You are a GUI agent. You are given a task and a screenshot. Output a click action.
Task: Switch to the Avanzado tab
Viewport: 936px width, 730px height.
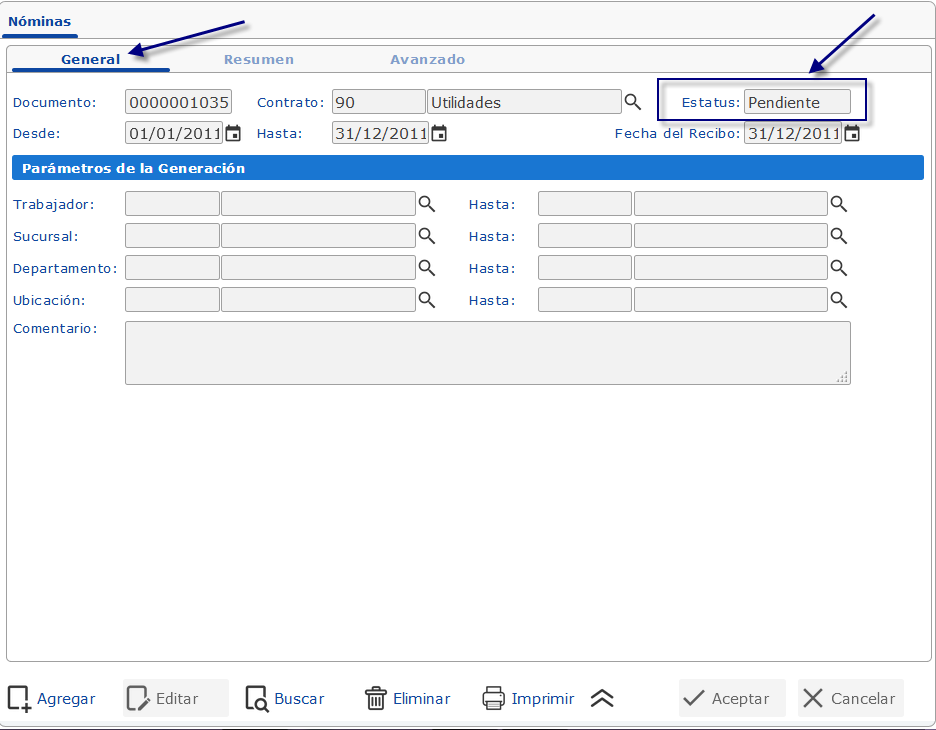427,60
